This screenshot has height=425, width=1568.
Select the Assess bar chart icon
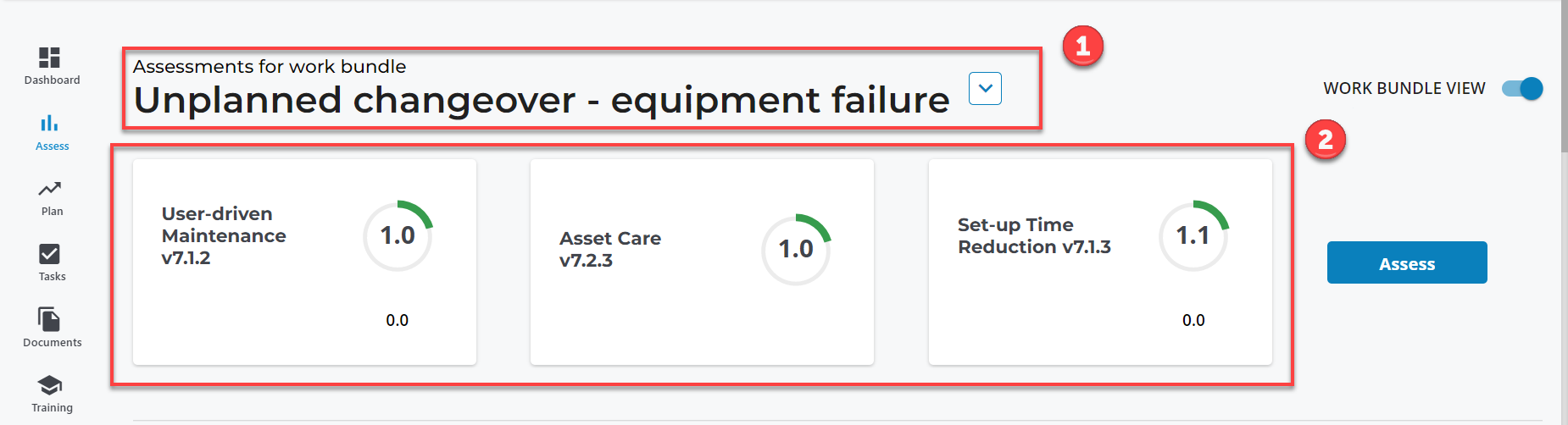[50, 123]
